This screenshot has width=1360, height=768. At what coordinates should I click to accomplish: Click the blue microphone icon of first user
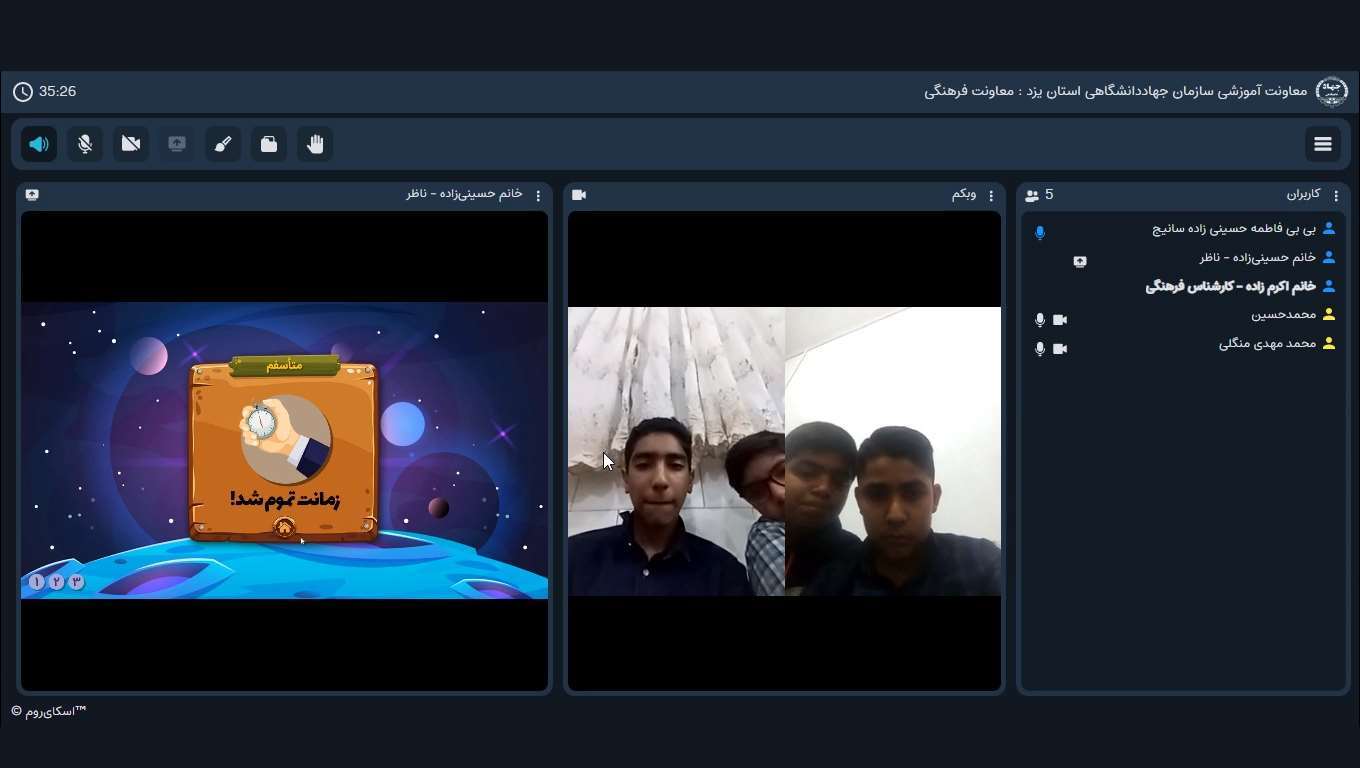1040,233
